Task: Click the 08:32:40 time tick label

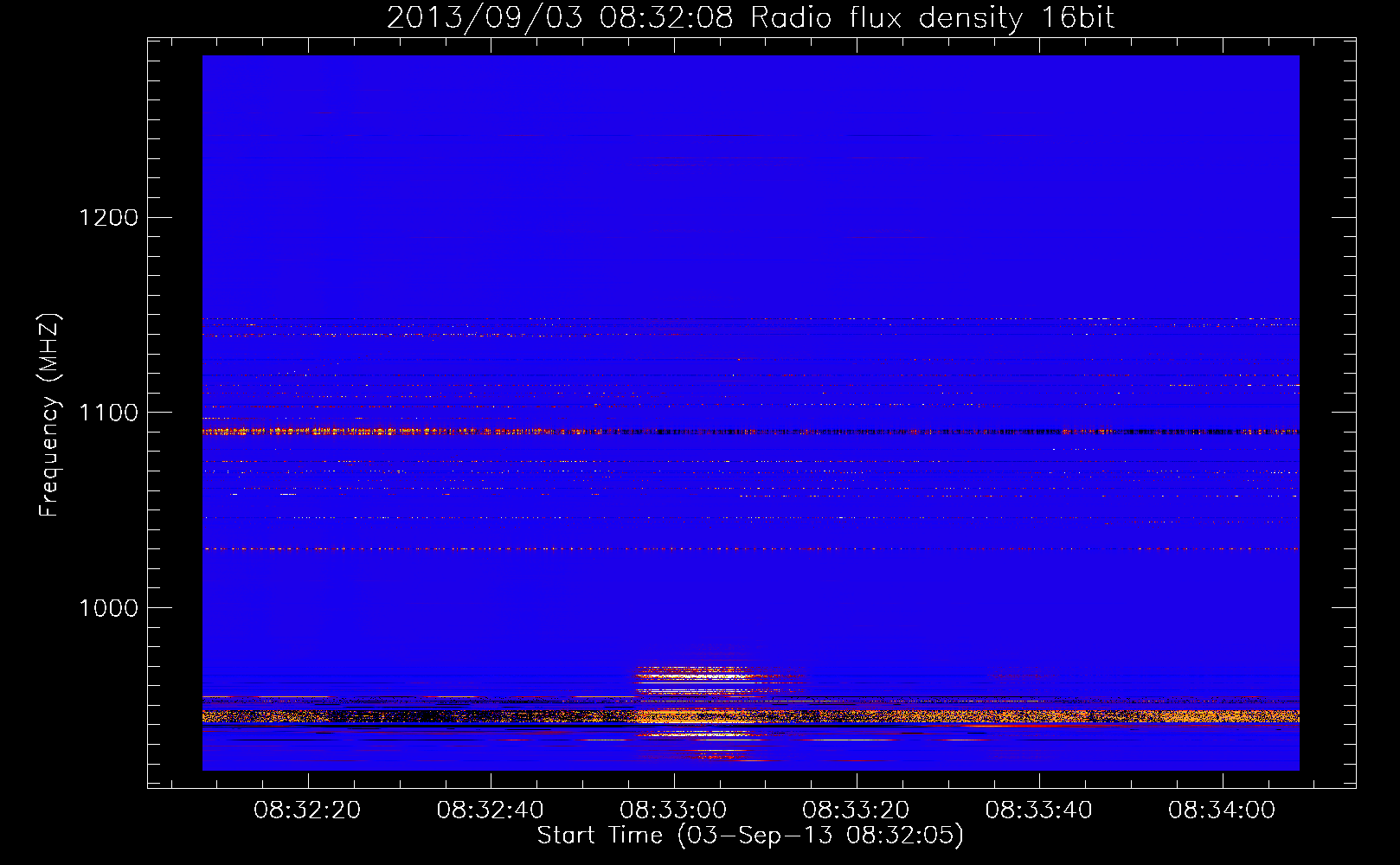Action: coord(491,811)
